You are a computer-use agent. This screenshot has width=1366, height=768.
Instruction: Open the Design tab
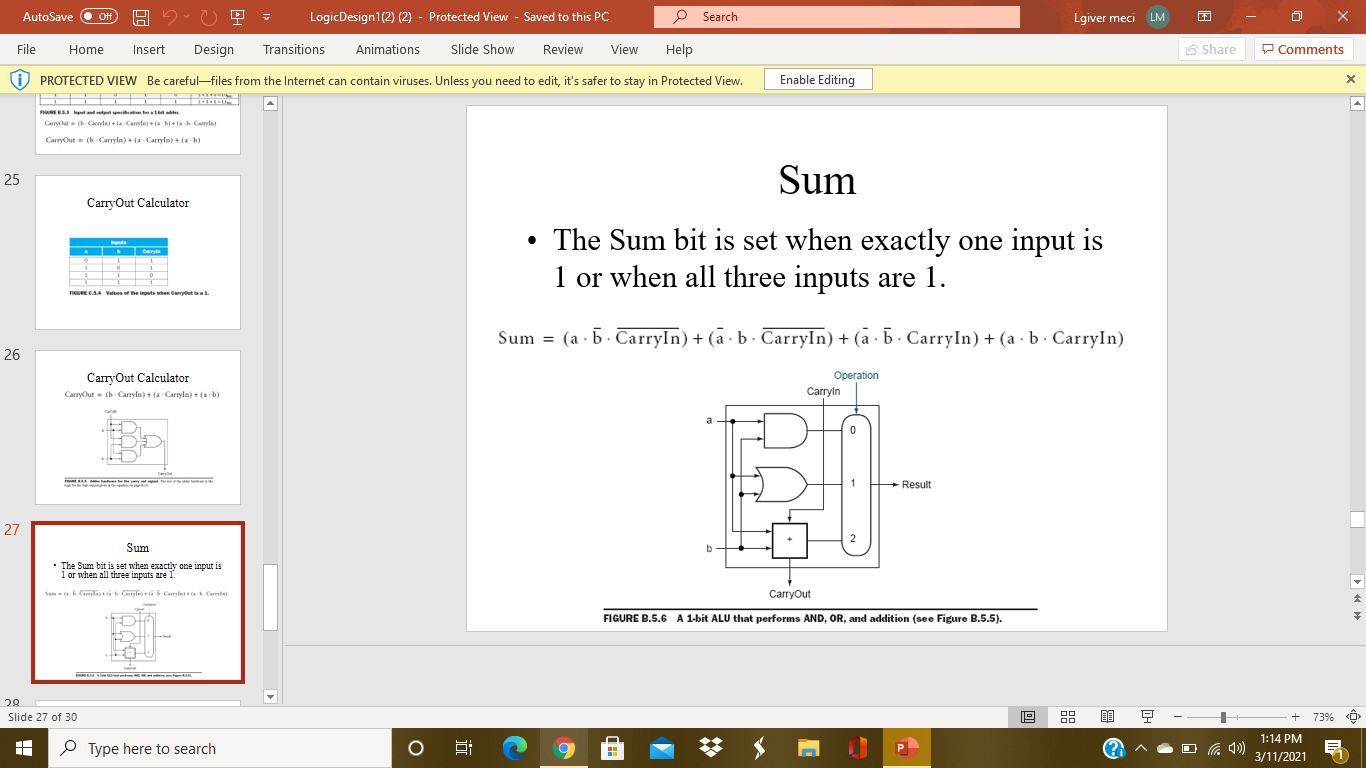(214, 49)
